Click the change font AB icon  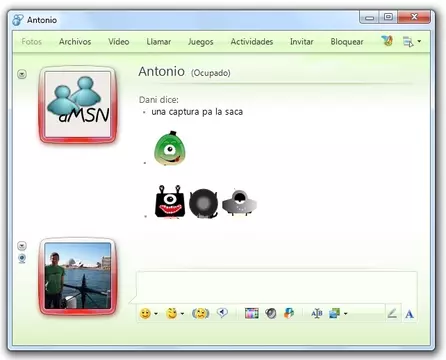[317, 313]
